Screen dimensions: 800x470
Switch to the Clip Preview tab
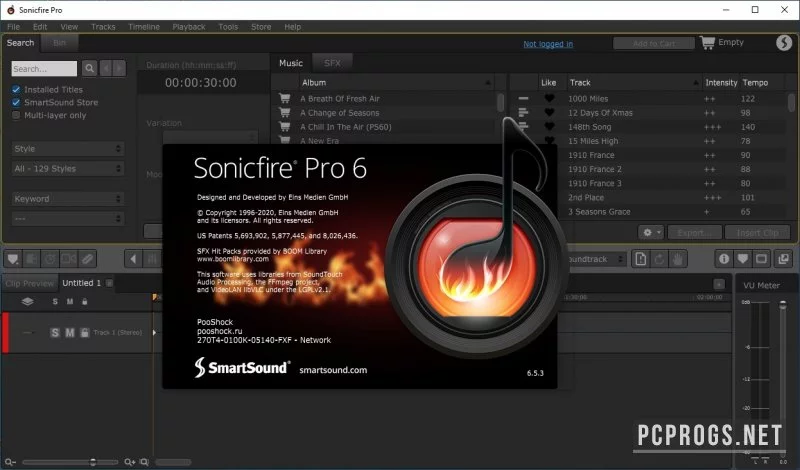tap(29, 283)
